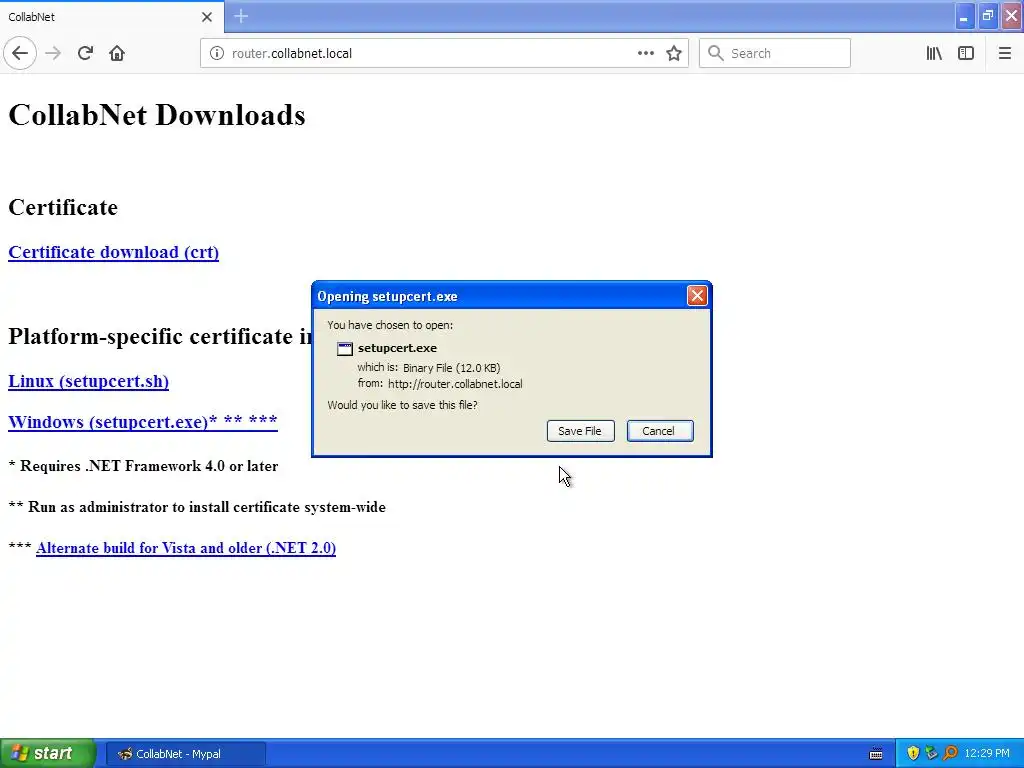Open Linux (setupcert.sh) link
Viewport: 1024px width, 768px height.
(x=88, y=381)
